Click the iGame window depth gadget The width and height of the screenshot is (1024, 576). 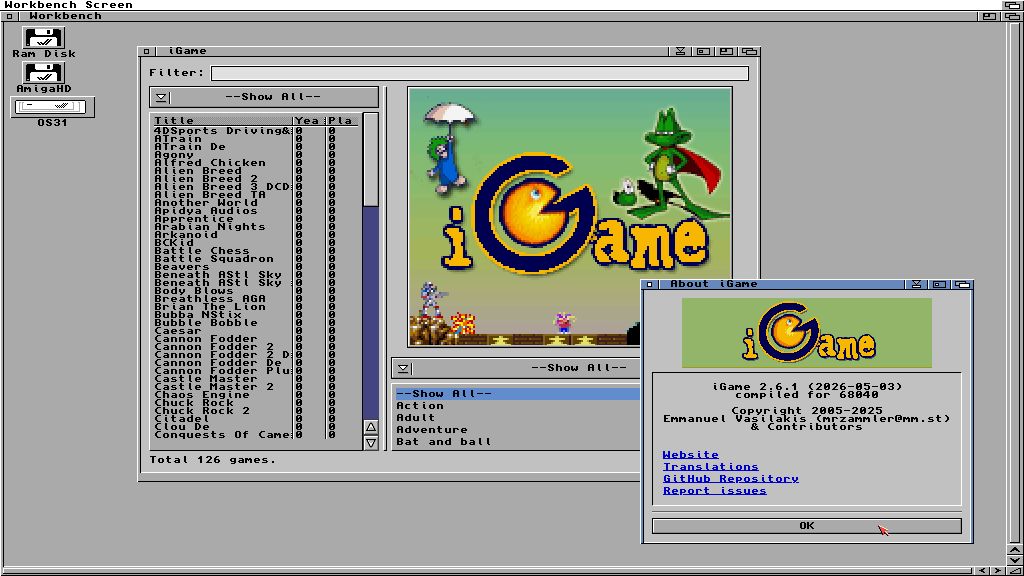click(749, 51)
